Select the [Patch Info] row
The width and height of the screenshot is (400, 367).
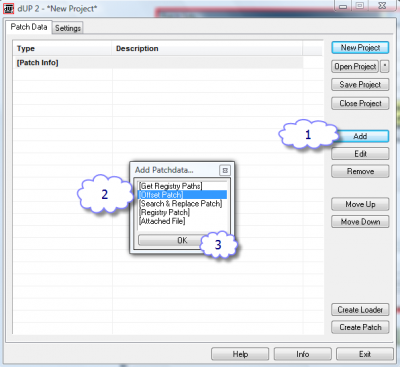(159, 63)
